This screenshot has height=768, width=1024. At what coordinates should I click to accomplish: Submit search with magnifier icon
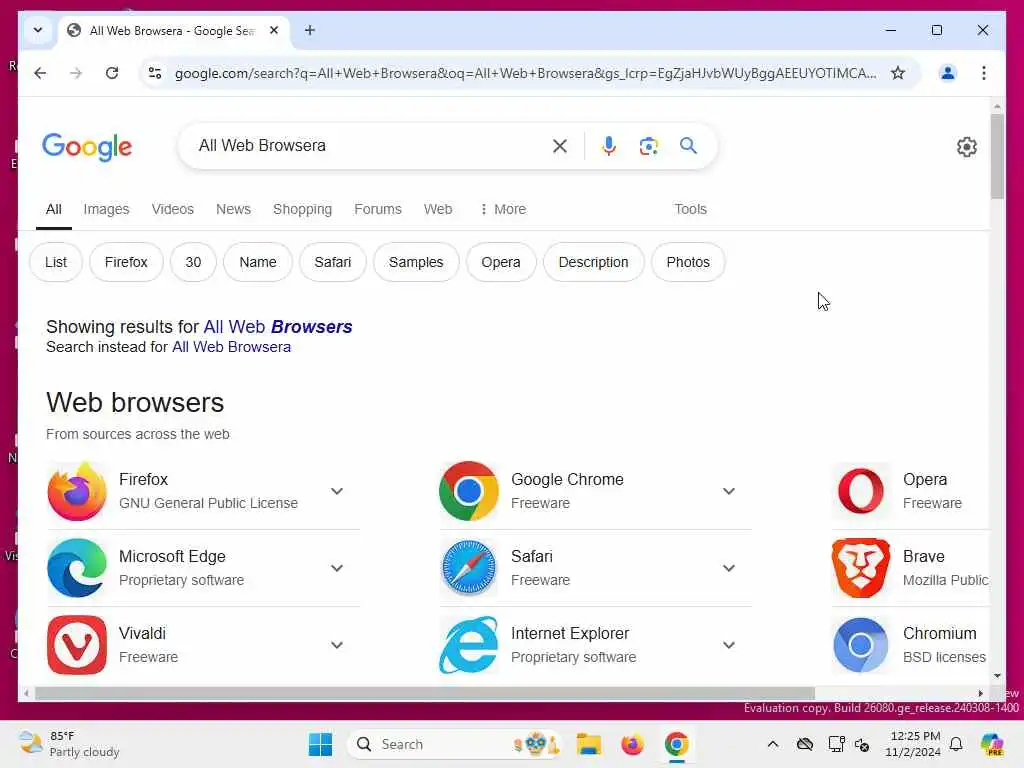[688, 146]
